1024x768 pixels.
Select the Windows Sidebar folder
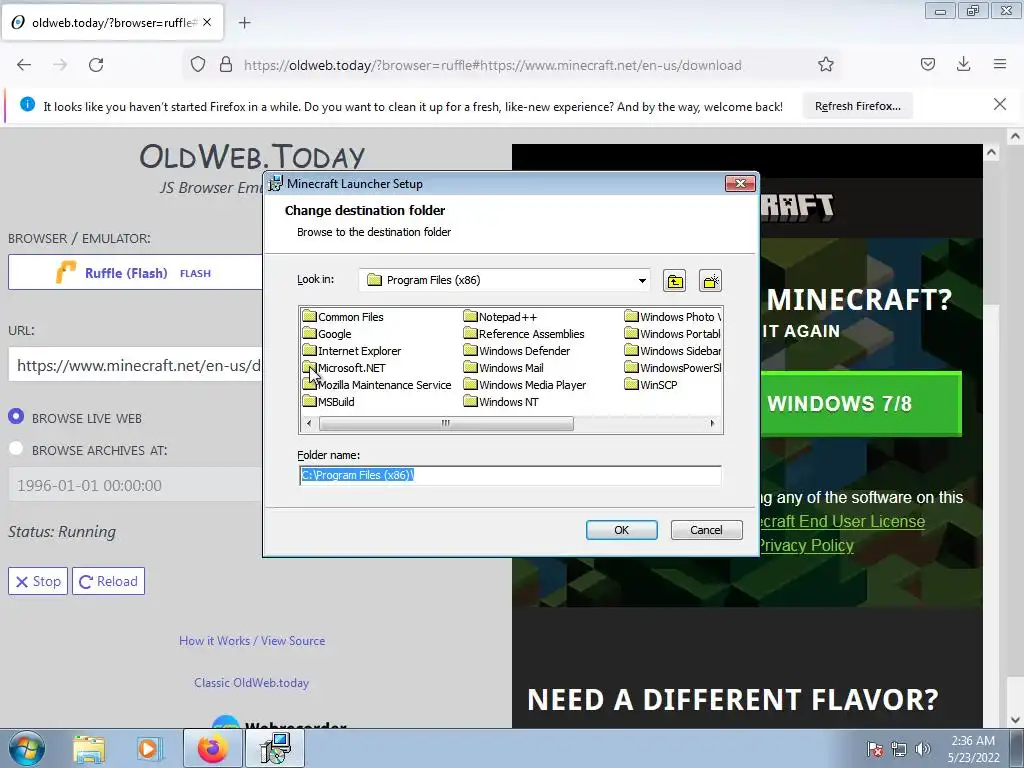(x=673, y=351)
